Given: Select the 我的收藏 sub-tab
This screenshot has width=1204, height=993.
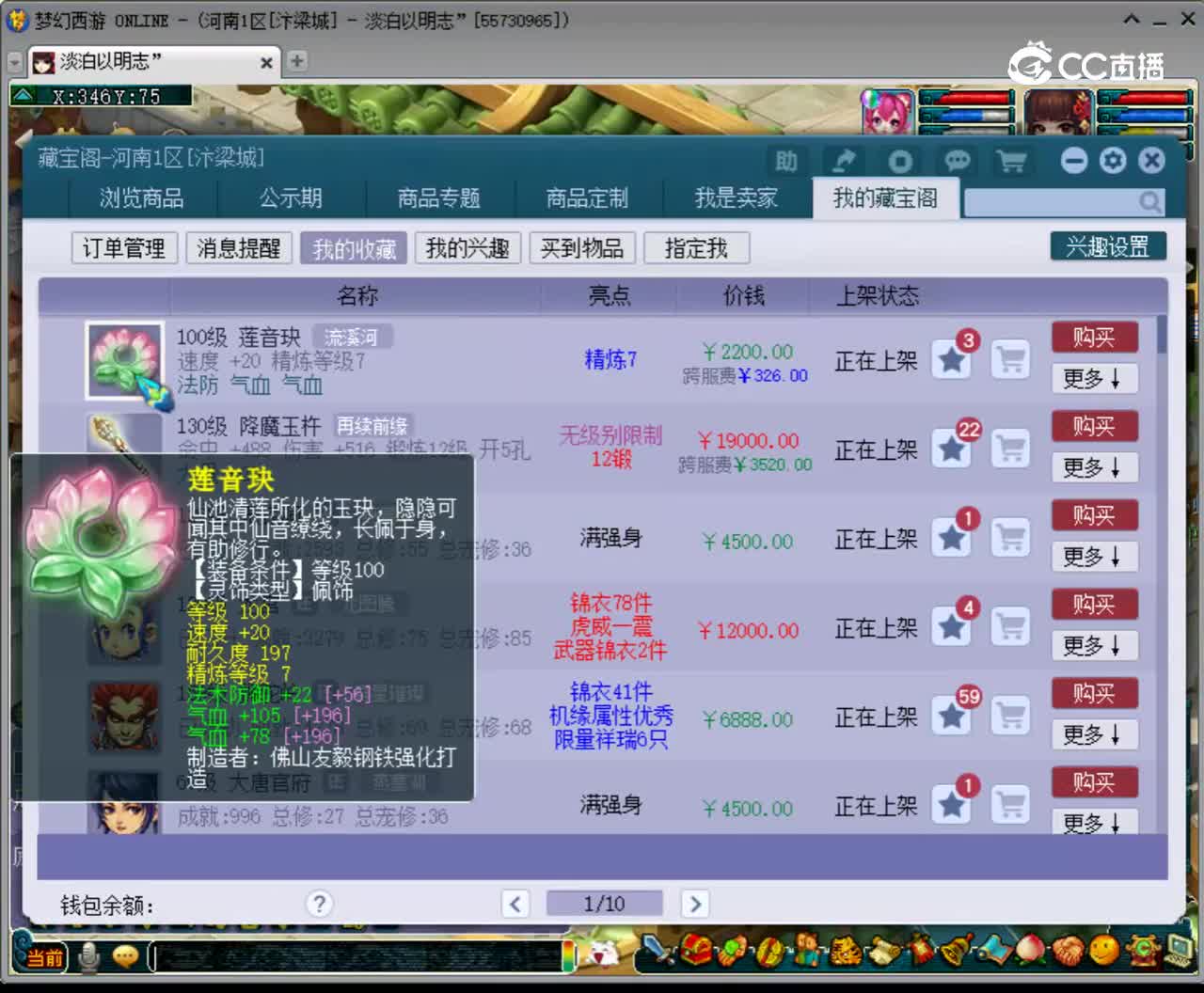Looking at the screenshot, I should point(354,248).
